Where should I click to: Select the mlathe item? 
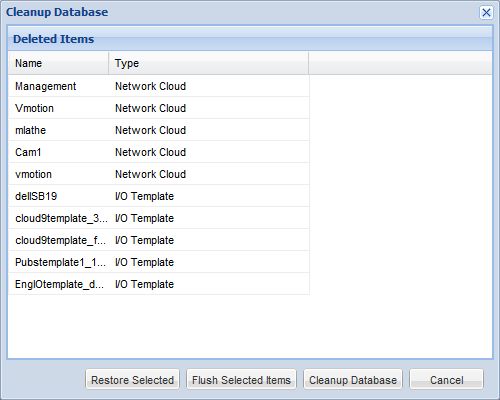159,130
